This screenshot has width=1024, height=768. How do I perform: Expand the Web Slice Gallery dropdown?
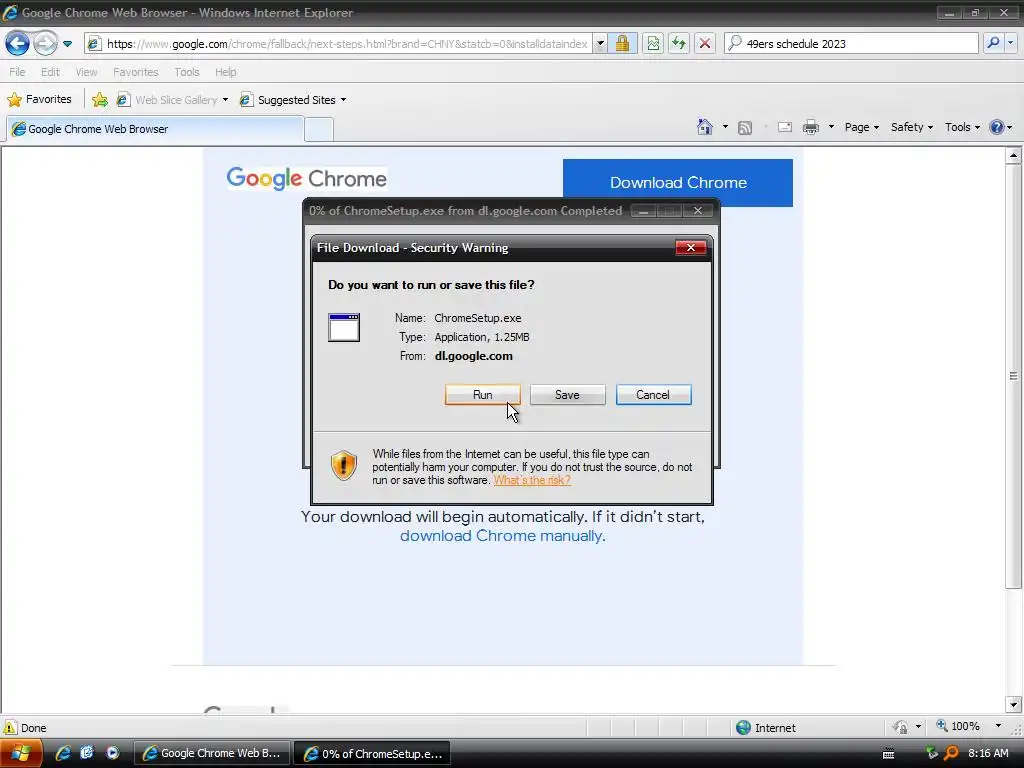[225, 100]
